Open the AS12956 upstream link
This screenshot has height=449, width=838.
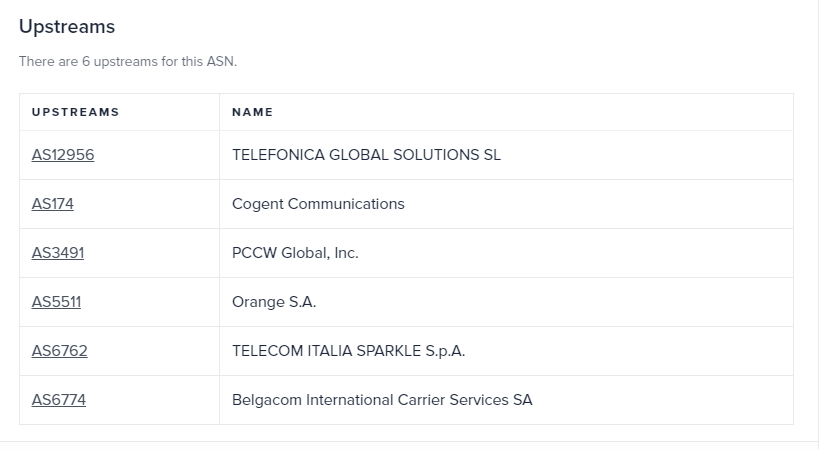click(x=63, y=155)
